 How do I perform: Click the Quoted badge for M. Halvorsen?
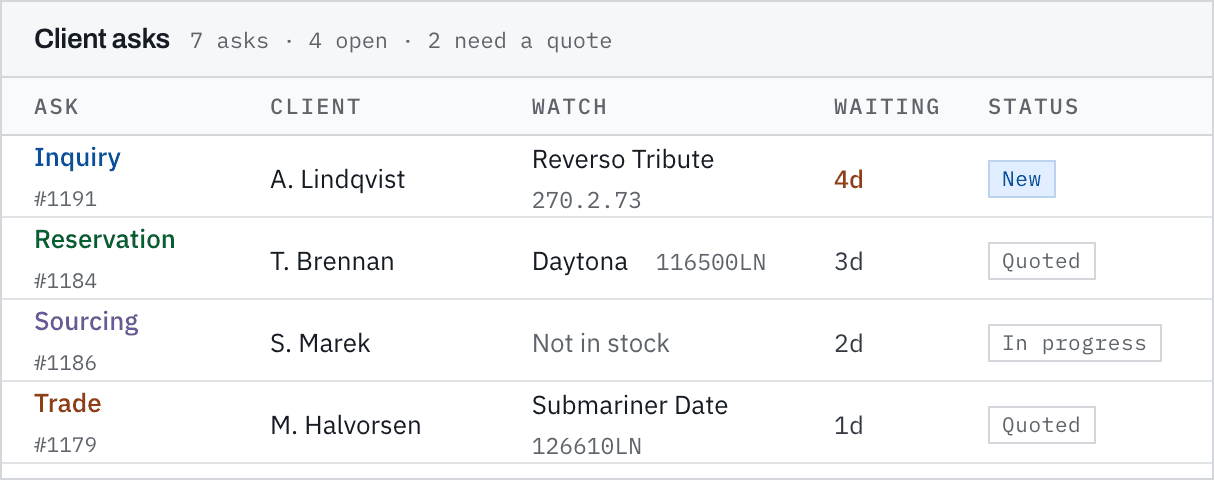(x=1042, y=426)
